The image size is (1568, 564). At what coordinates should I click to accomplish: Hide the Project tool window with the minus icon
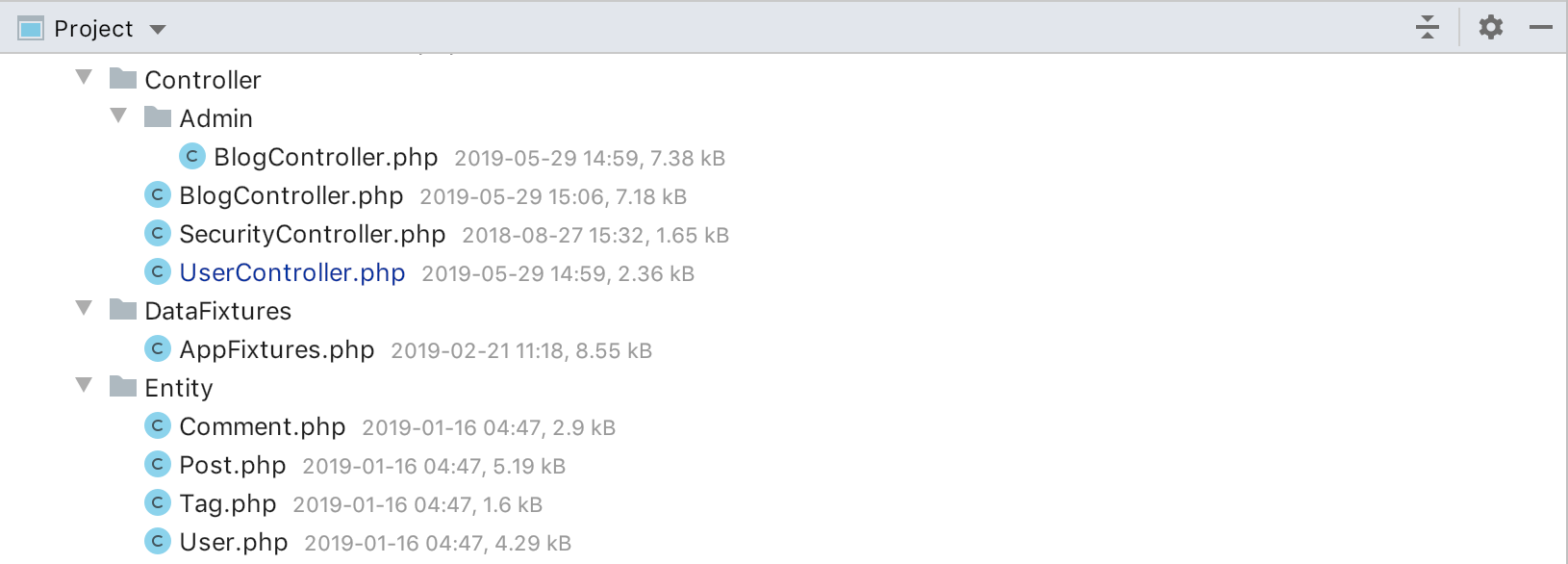click(x=1541, y=27)
